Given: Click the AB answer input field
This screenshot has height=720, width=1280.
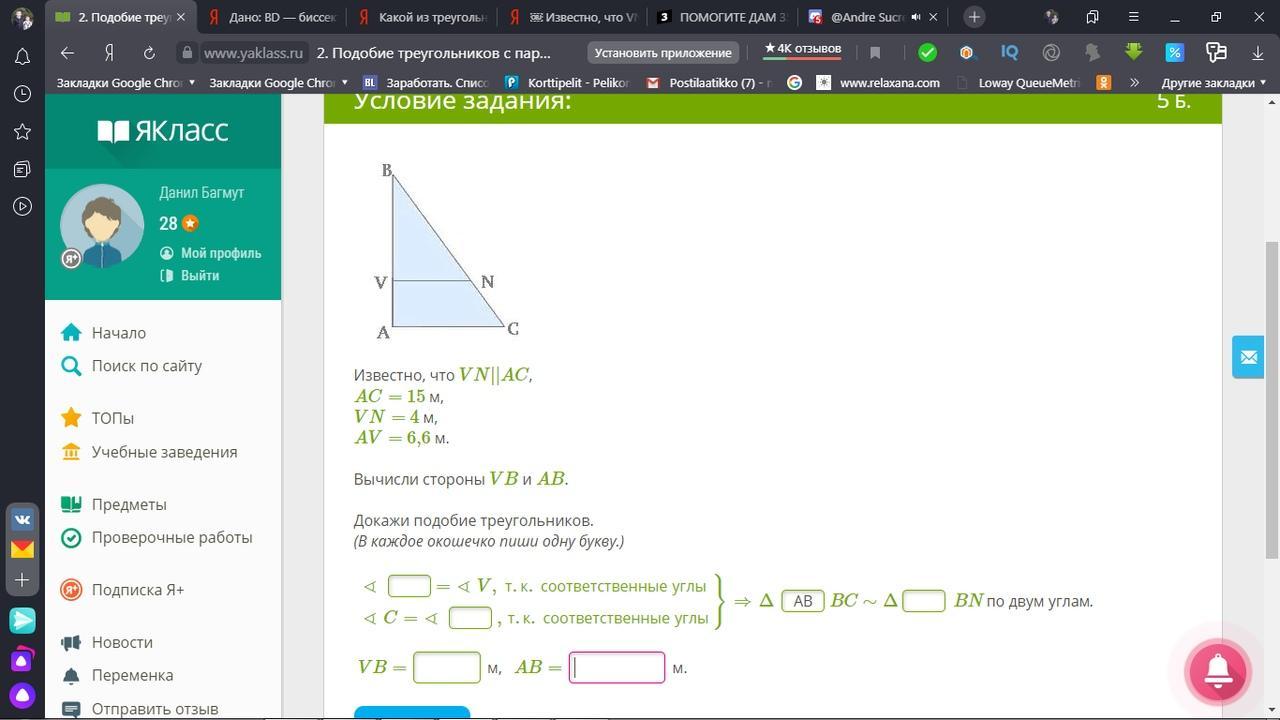Looking at the screenshot, I should (617, 667).
